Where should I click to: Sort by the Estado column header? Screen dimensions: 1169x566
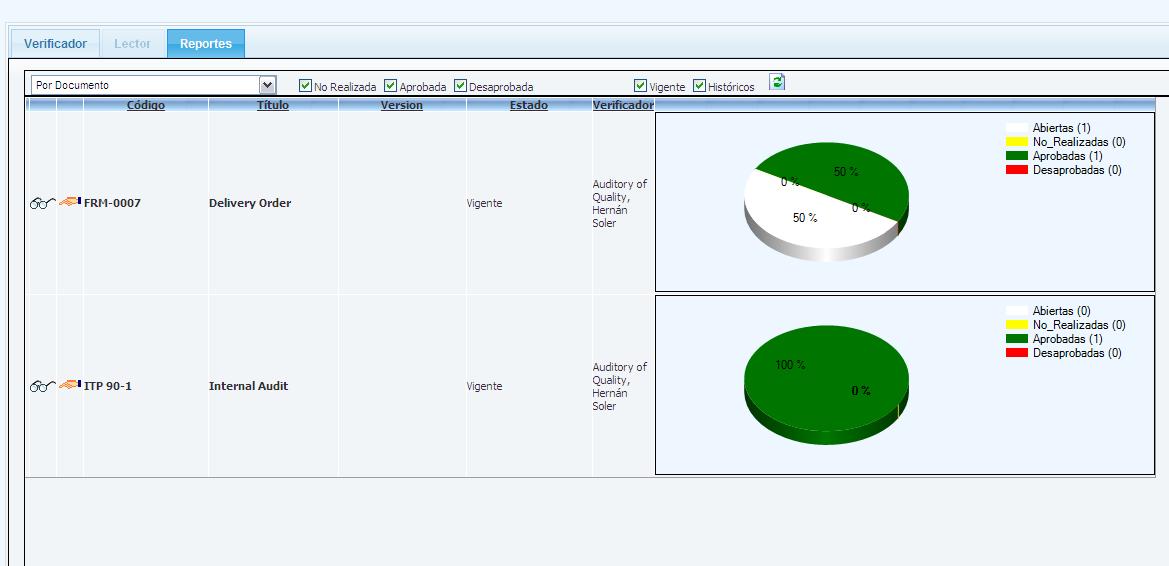tap(529, 105)
